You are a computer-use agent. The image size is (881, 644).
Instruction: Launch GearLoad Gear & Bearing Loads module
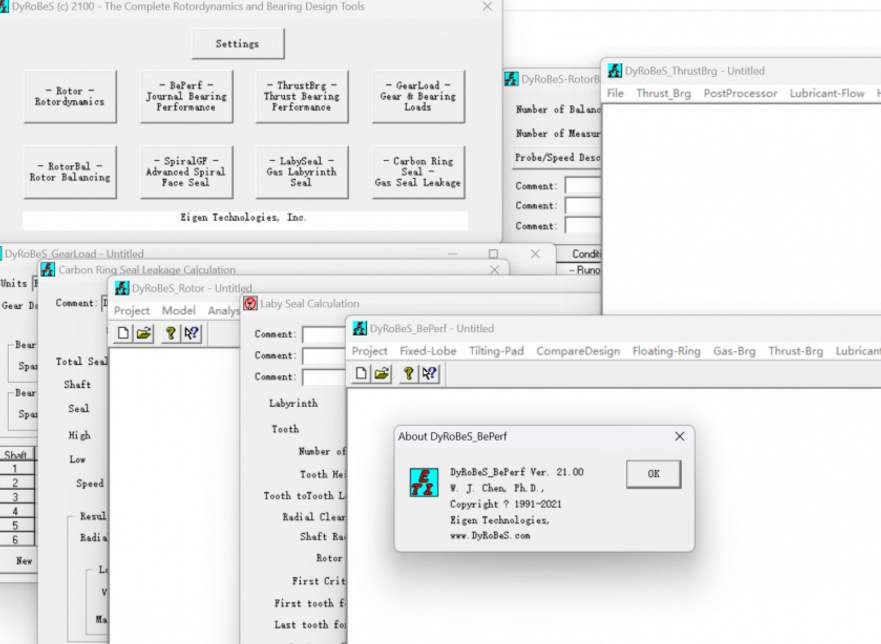418,96
